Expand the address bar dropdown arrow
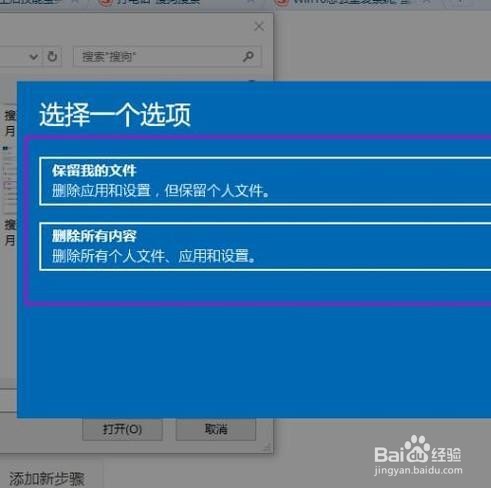Image resolution: width=491 pixels, height=488 pixels. (x=34, y=57)
